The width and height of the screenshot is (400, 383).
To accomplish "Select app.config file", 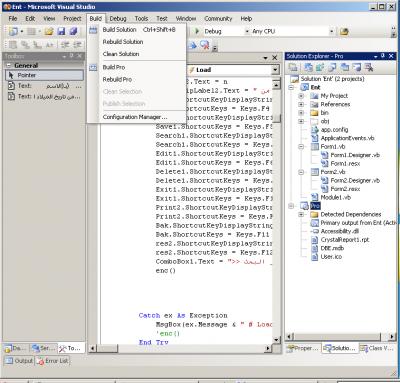I will point(334,130).
